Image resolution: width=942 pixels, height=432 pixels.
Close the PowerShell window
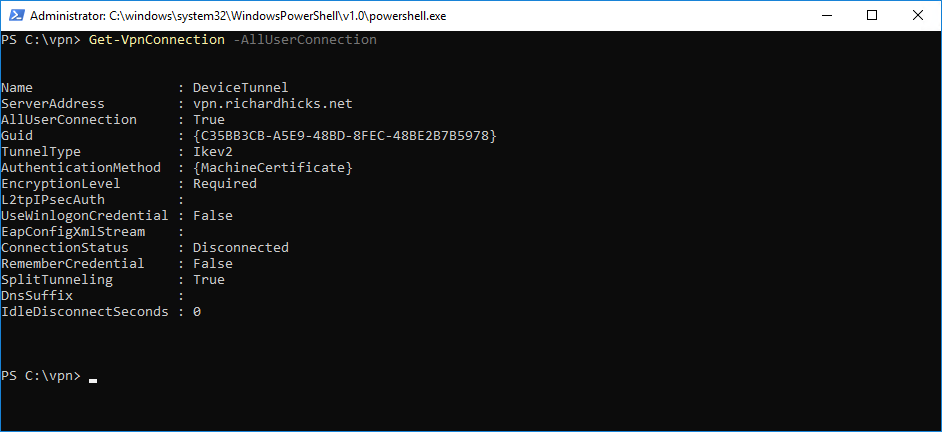[917, 16]
